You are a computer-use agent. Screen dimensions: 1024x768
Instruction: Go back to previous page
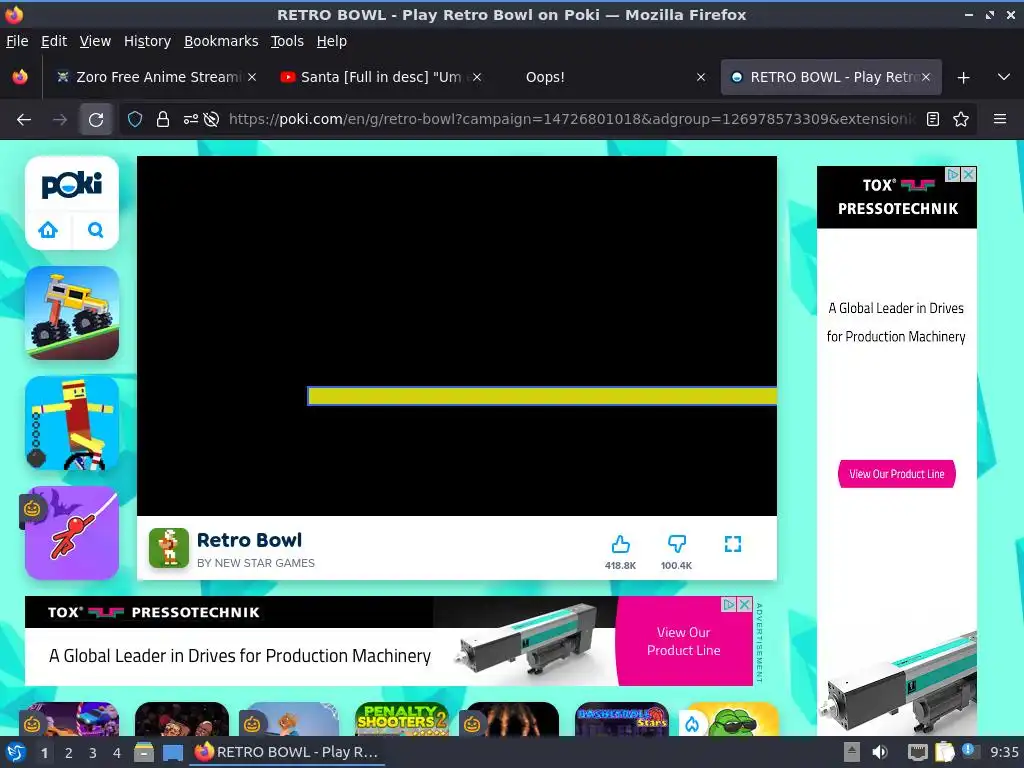click(x=24, y=120)
